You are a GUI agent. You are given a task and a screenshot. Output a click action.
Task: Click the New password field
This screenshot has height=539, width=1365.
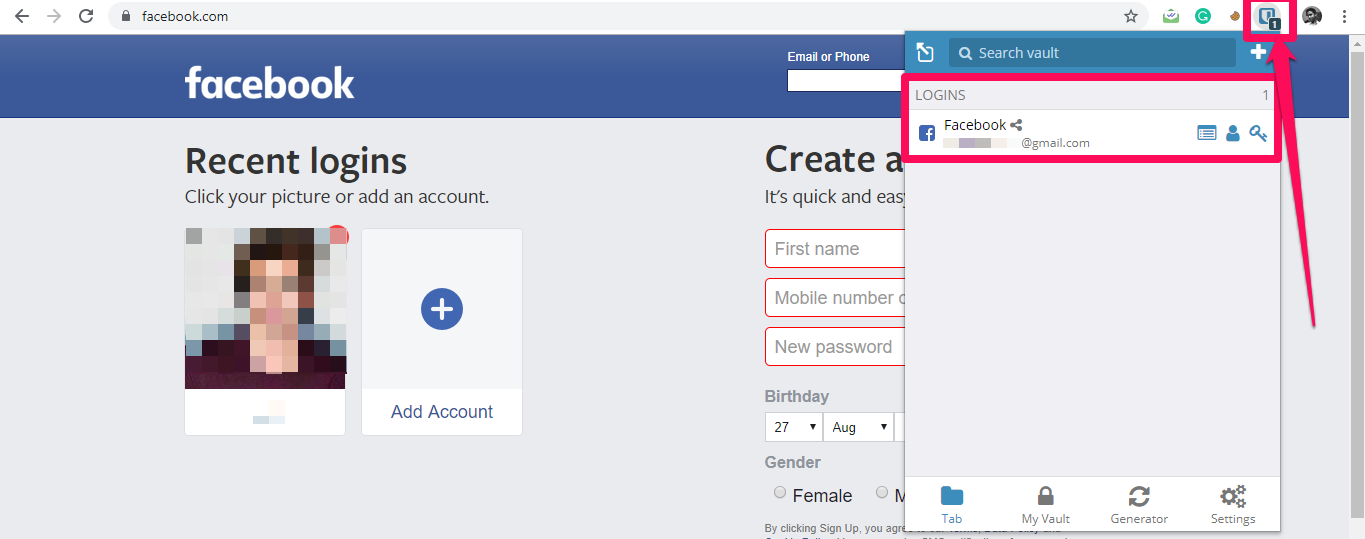[x=836, y=347]
